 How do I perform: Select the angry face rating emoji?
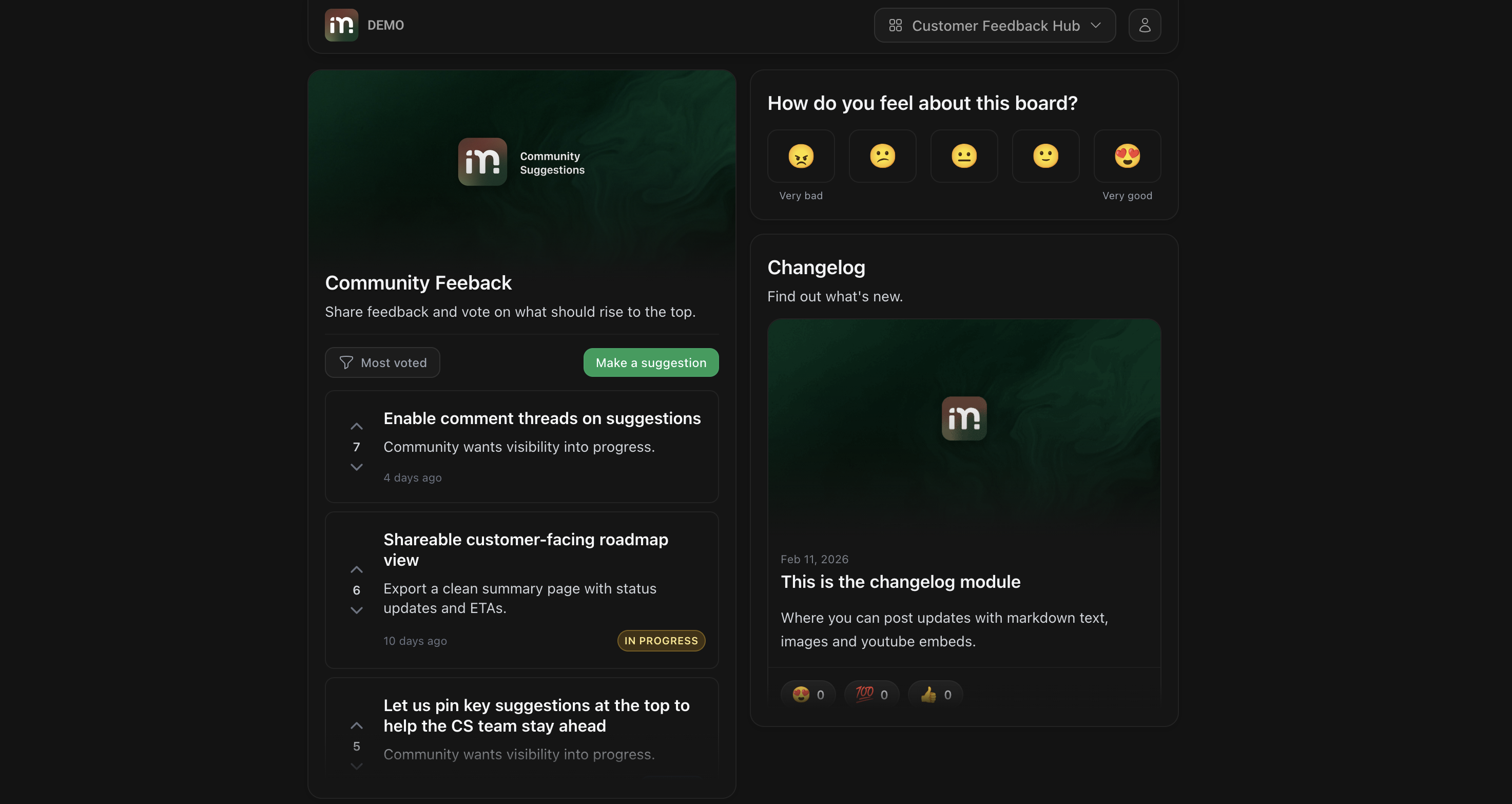[801, 156]
